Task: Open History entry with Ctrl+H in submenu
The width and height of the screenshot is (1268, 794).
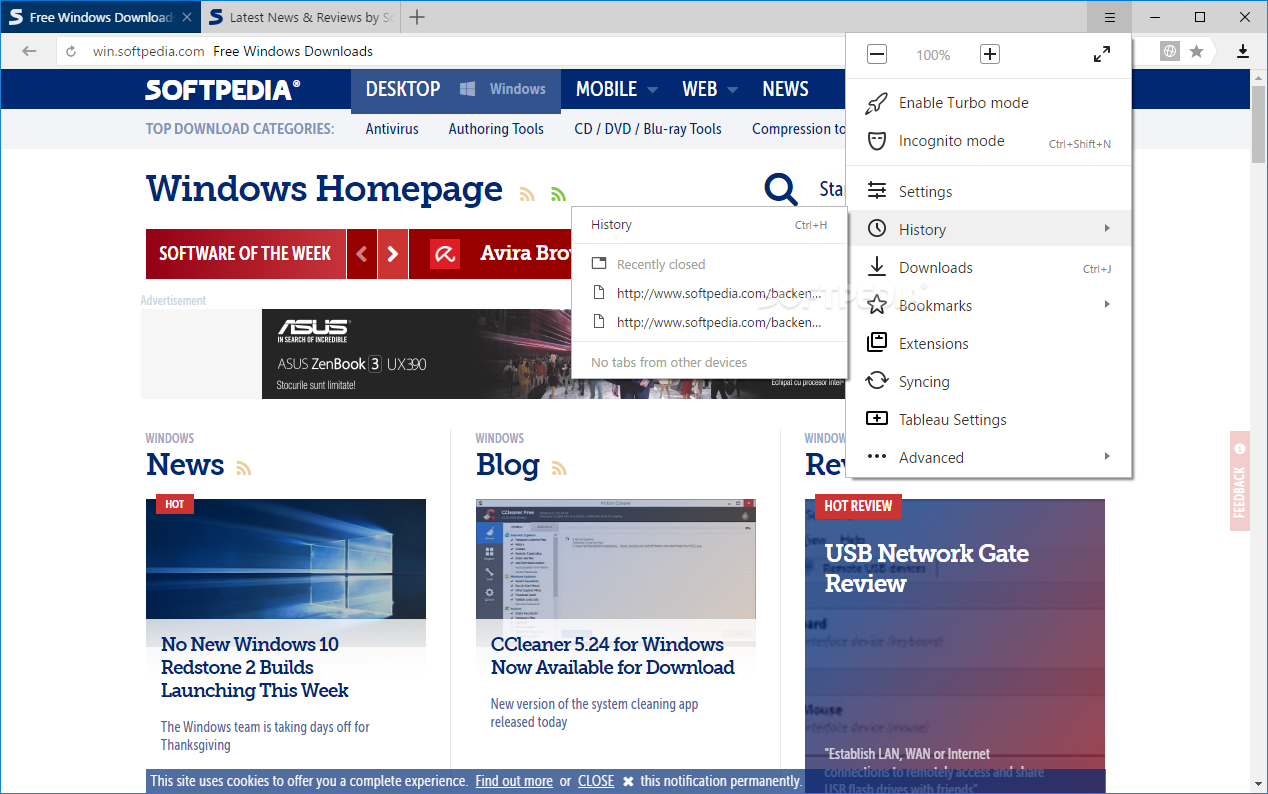Action: coord(709,225)
